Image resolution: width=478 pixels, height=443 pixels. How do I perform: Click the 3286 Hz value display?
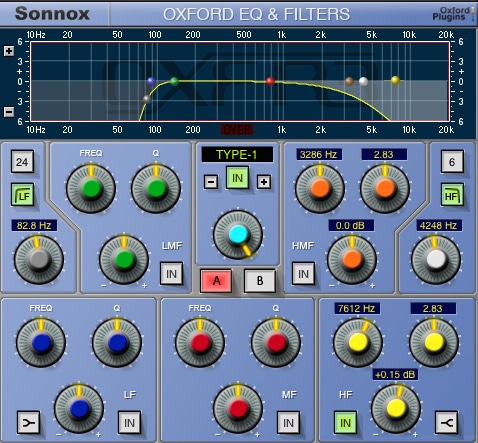[319, 155]
